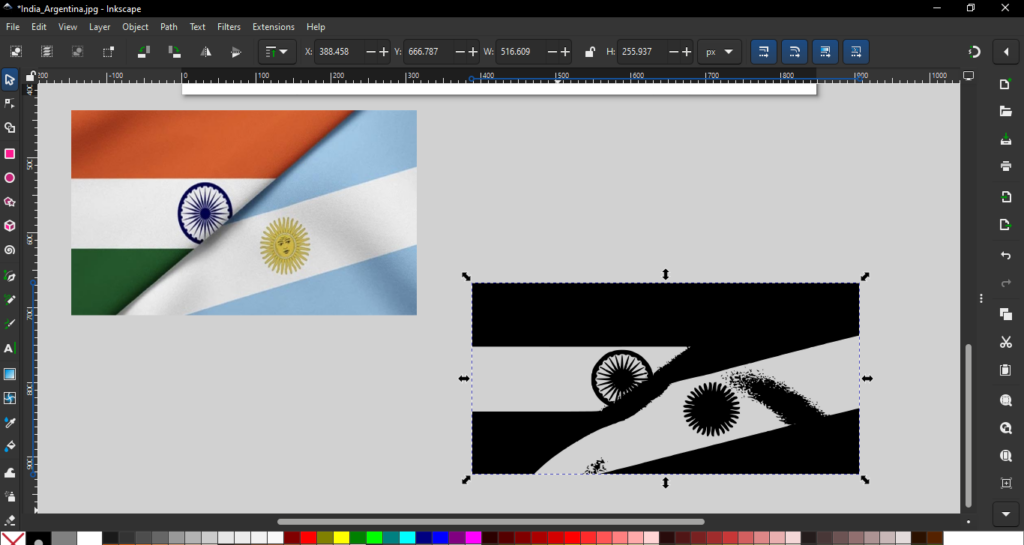Screen dimensions: 1024x545
Task: Toggle move patterns with object
Action: click(856, 52)
